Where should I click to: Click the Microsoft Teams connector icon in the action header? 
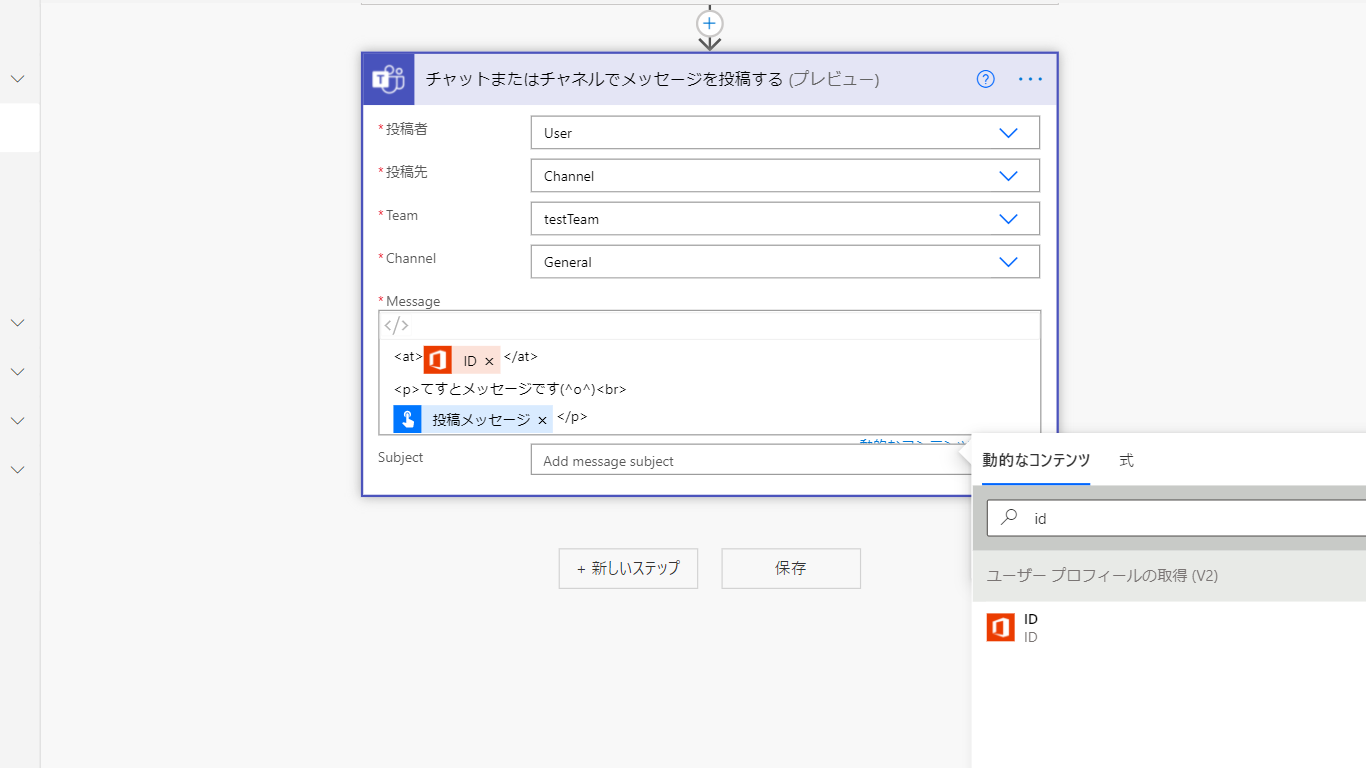388,78
